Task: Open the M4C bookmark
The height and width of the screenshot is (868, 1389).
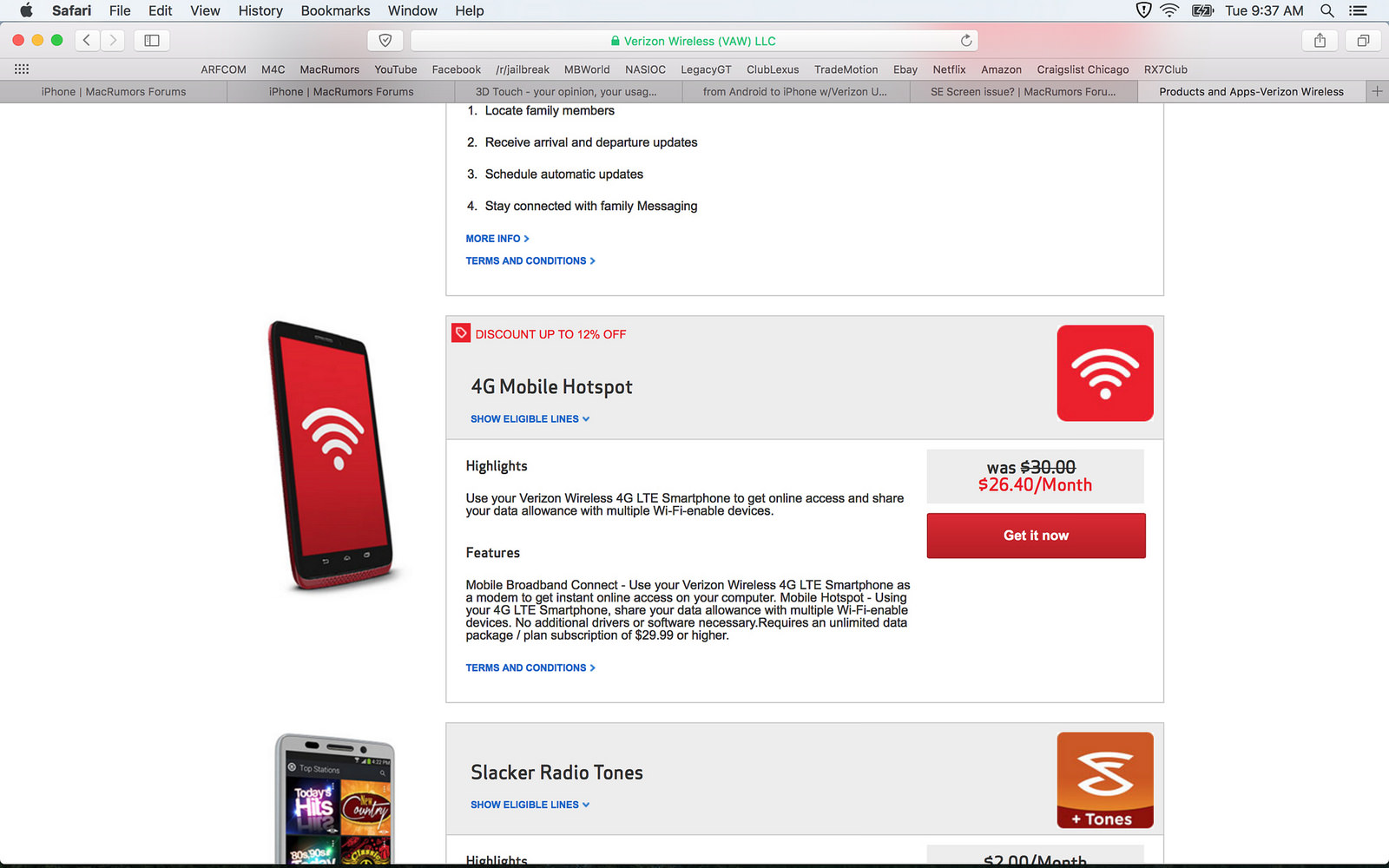Action: click(273, 69)
